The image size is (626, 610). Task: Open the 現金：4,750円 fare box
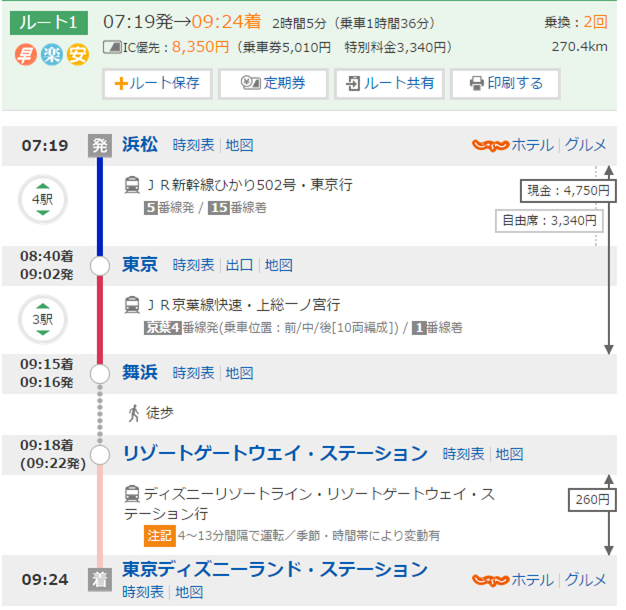coord(561,191)
